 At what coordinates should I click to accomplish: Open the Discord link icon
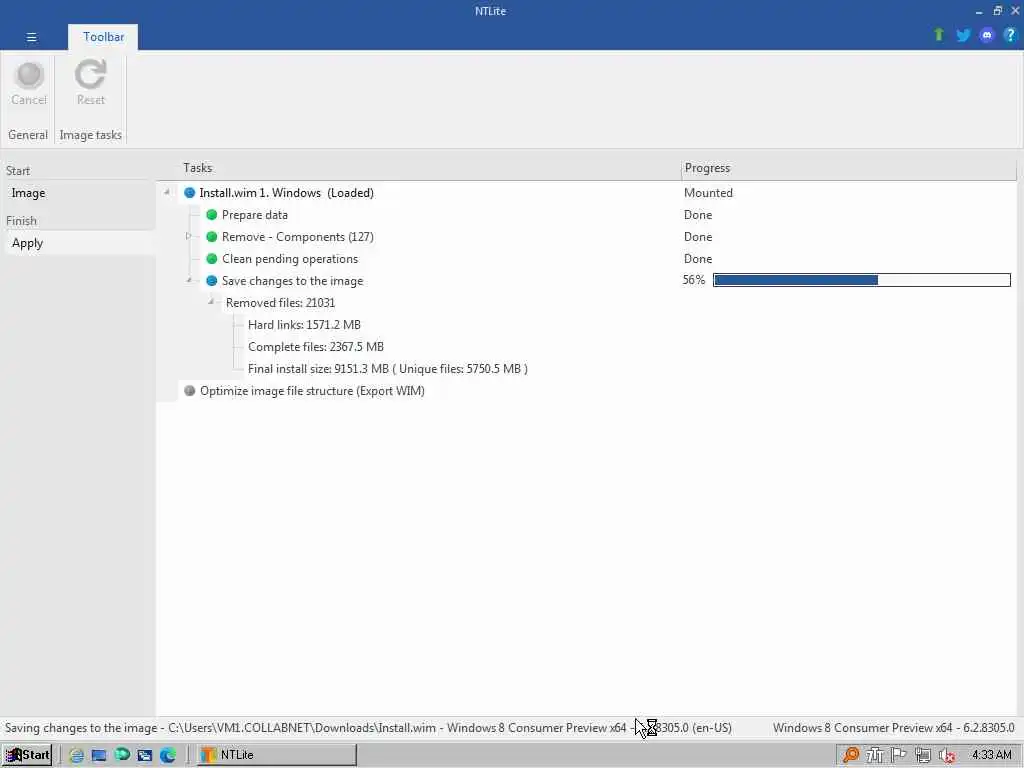click(987, 35)
